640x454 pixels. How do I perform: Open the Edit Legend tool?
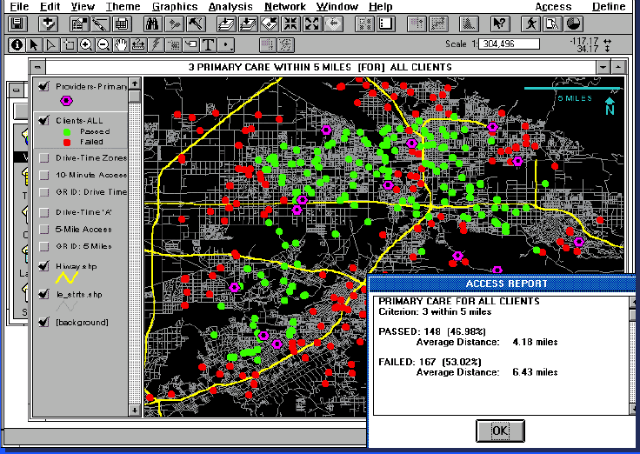[x=100, y=24]
